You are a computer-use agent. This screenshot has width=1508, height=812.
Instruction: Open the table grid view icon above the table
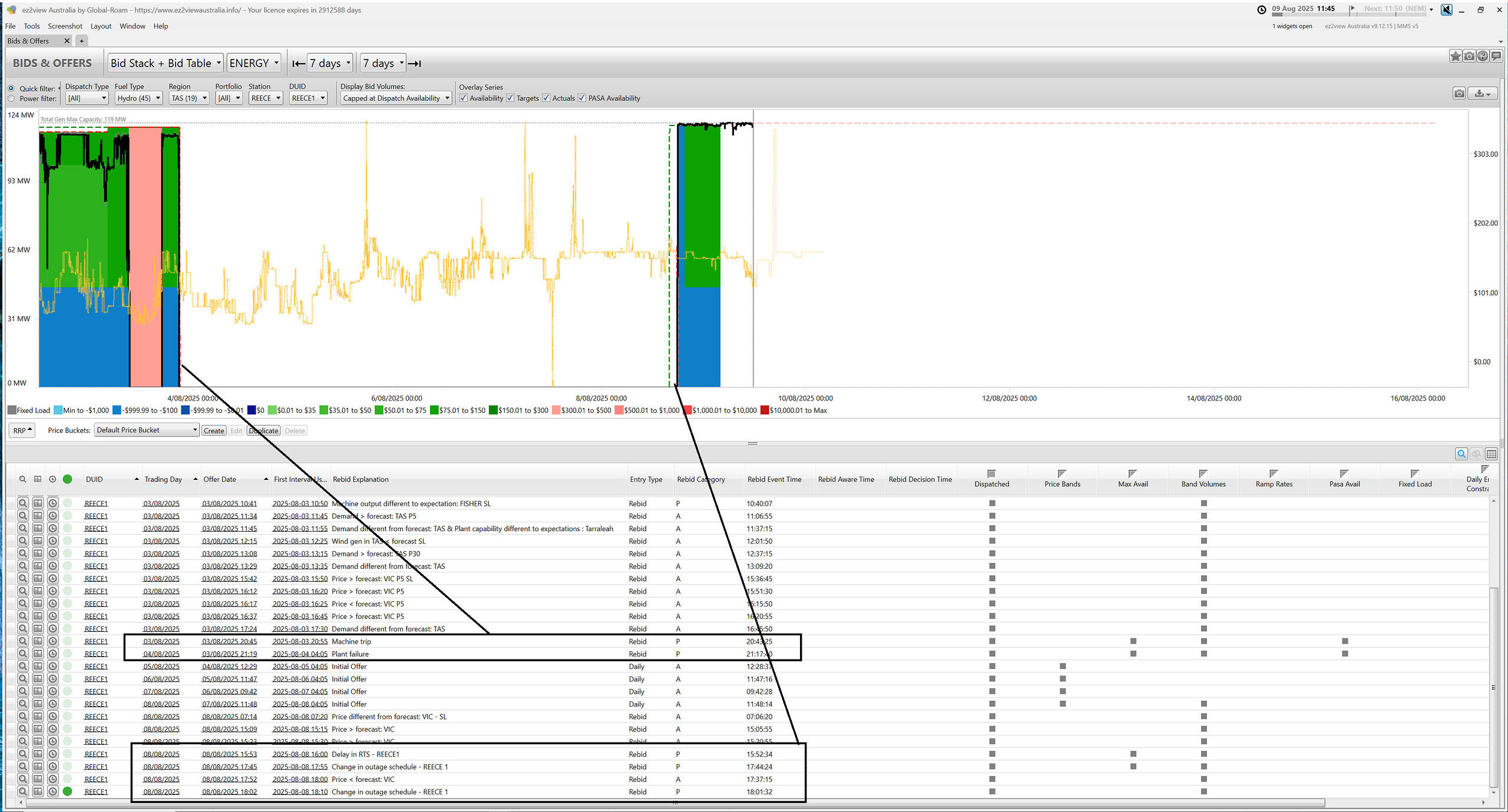tap(1492, 453)
